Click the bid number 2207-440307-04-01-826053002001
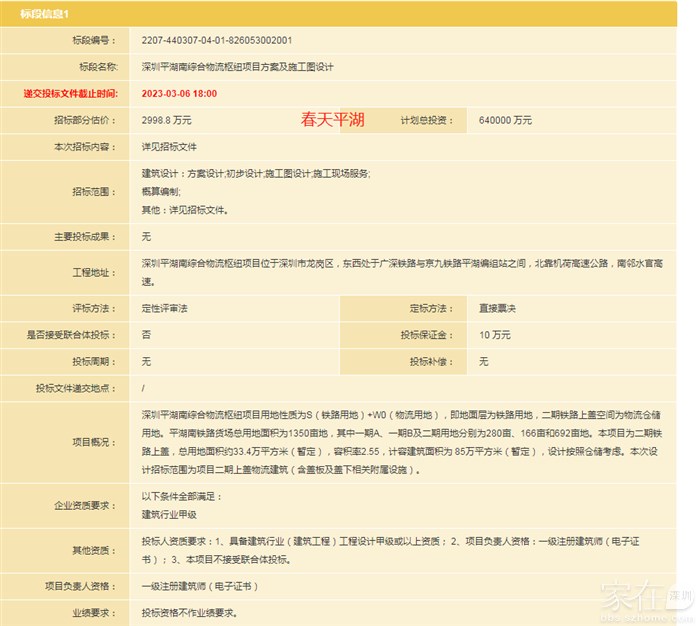The image size is (700, 626). [217, 41]
